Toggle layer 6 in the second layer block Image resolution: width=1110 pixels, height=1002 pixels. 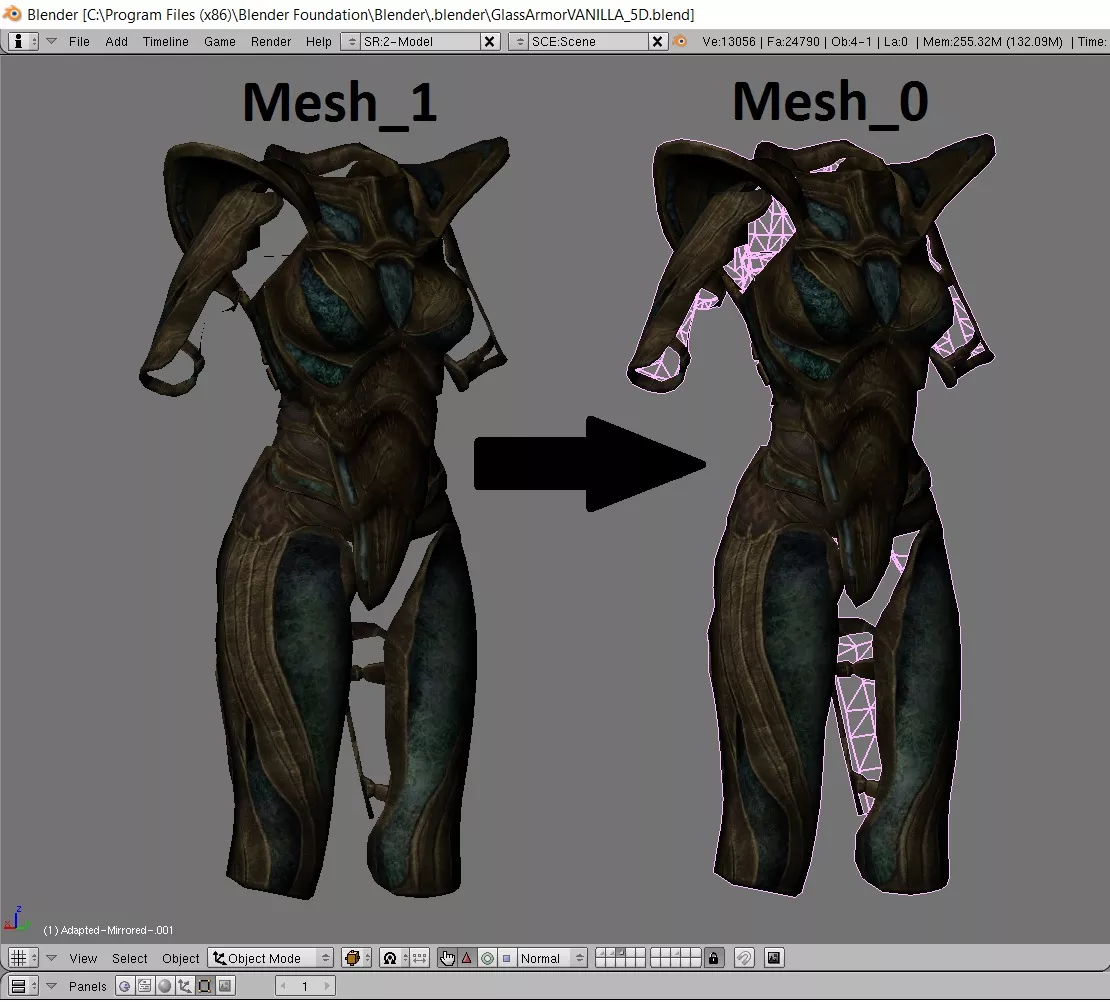[x=655, y=953]
